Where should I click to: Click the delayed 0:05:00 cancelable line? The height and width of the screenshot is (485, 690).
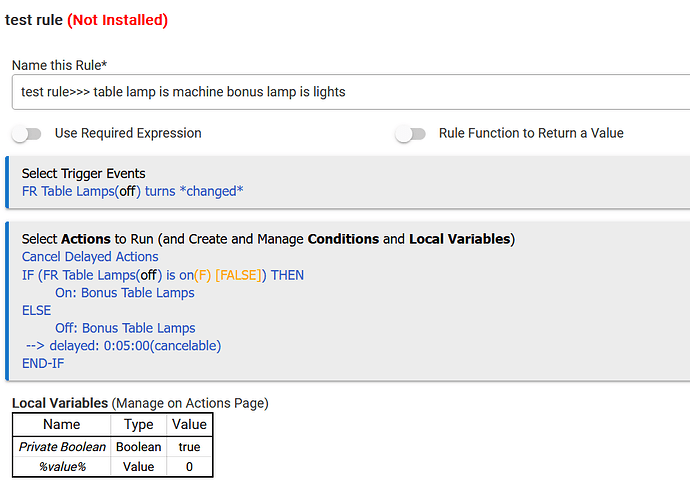(x=124, y=346)
